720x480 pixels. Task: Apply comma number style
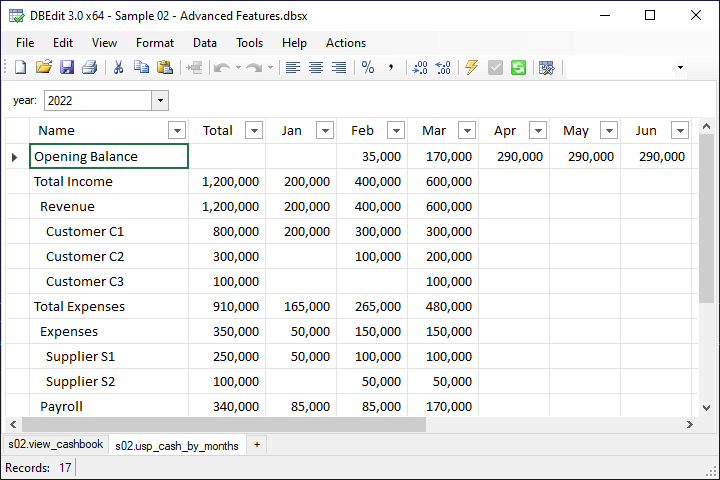pyautogui.click(x=391, y=68)
